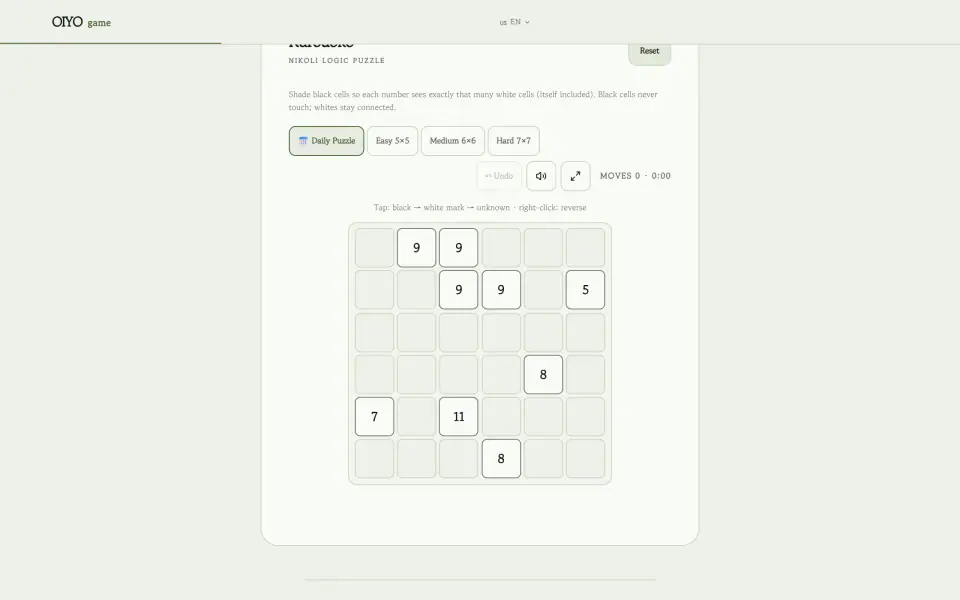Reset the puzzle
Viewport: 960px width, 600px height.
tap(650, 51)
